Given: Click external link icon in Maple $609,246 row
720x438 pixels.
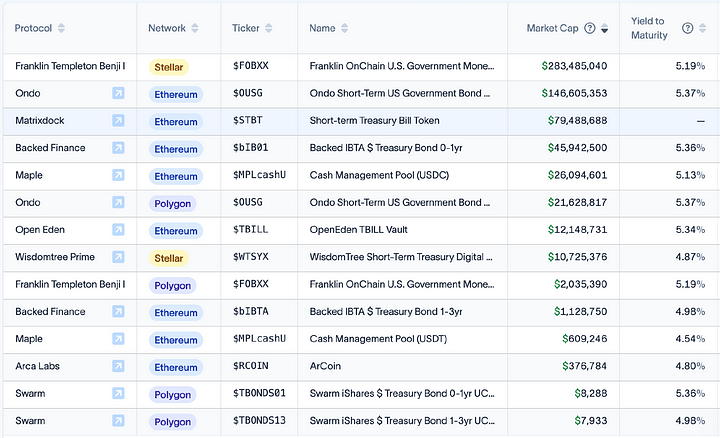Looking at the screenshot, I should click(118, 339).
